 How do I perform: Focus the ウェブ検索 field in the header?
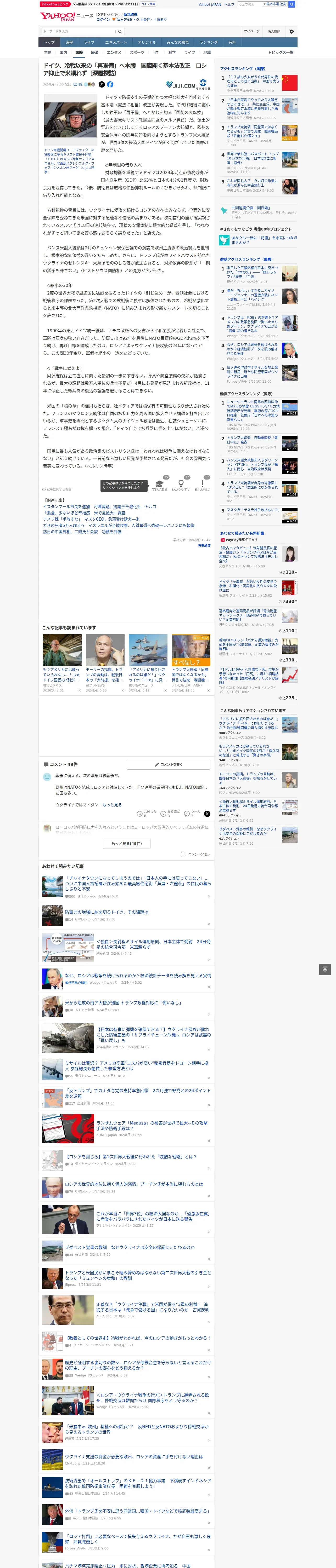click(x=250, y=4)
